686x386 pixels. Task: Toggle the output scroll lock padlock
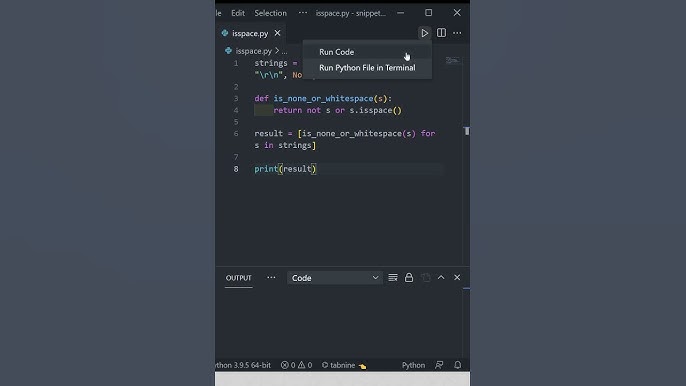click(409, 277)
